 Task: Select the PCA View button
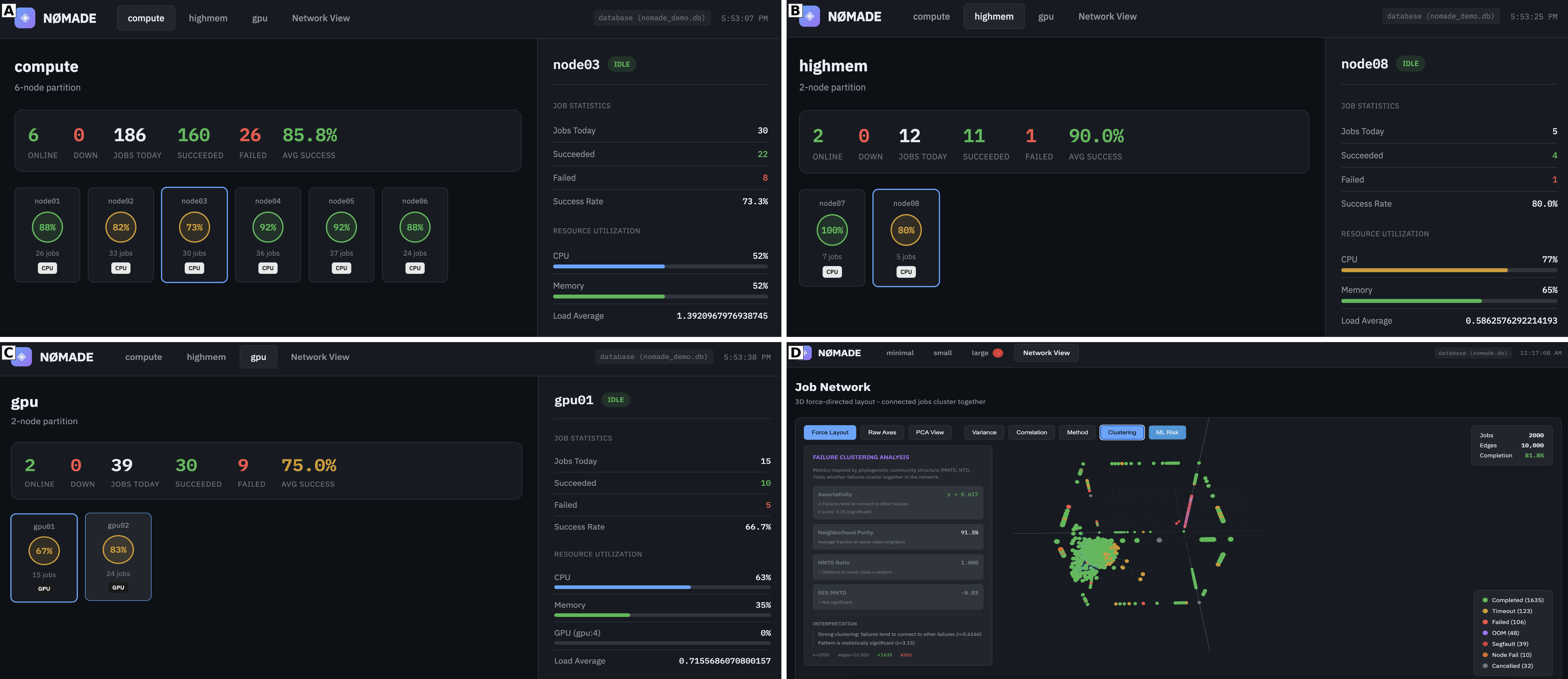click(x=930, y=432)
